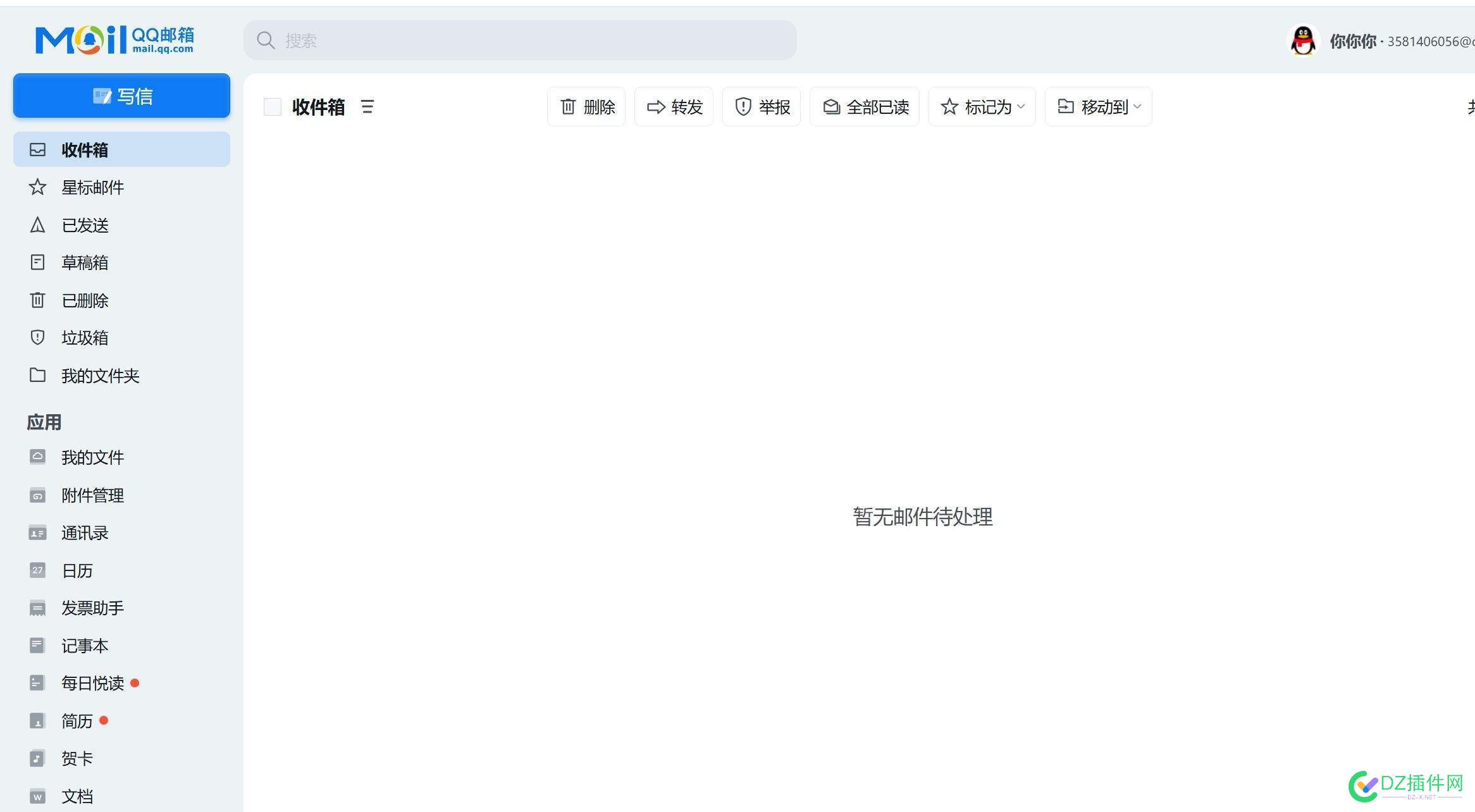Screen dimensions: 1475x812
Task: Open the inbox filter list icon
Action: [x=367, y=106]
